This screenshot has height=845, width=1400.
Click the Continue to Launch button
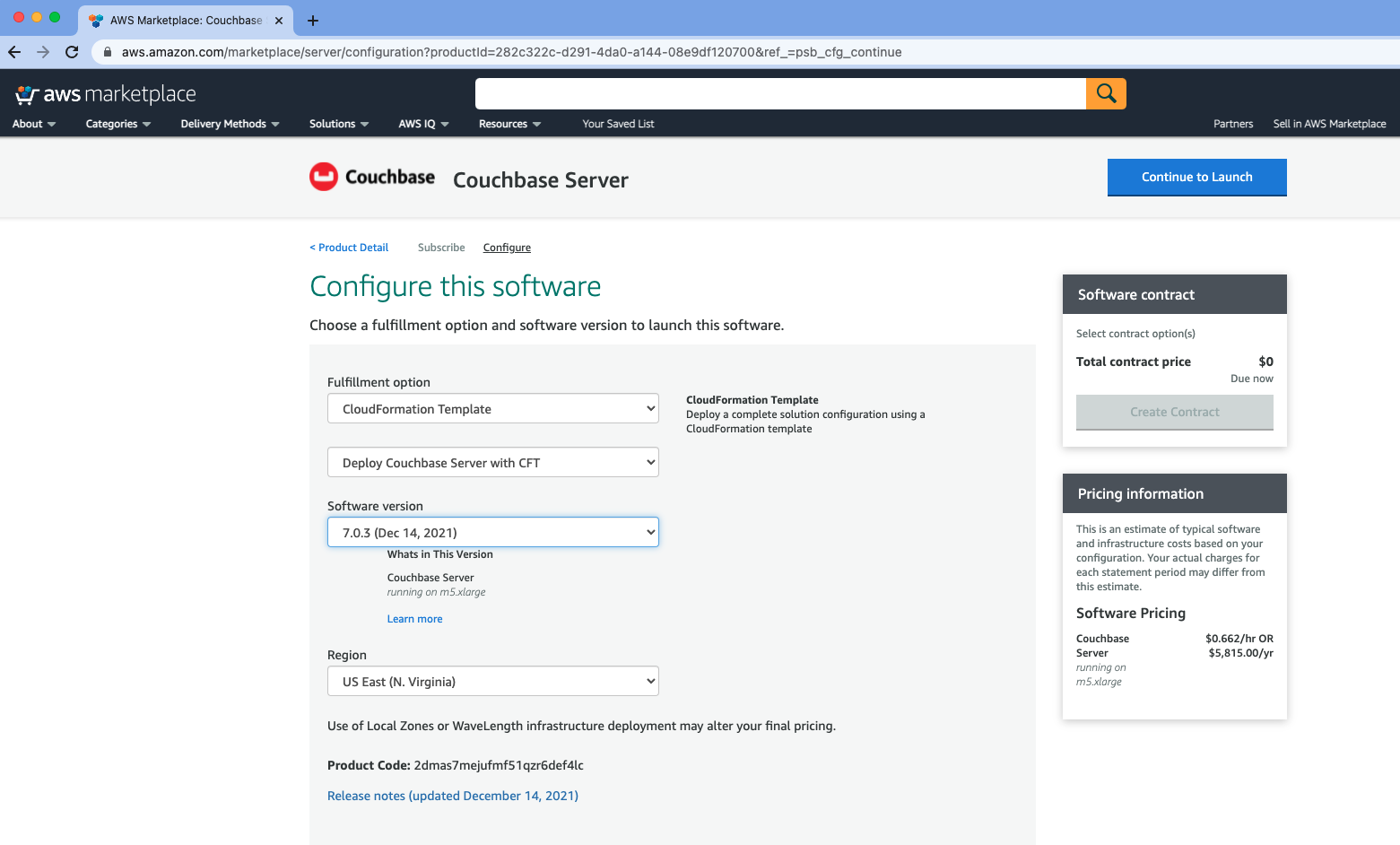click(x=1196, y=177)
